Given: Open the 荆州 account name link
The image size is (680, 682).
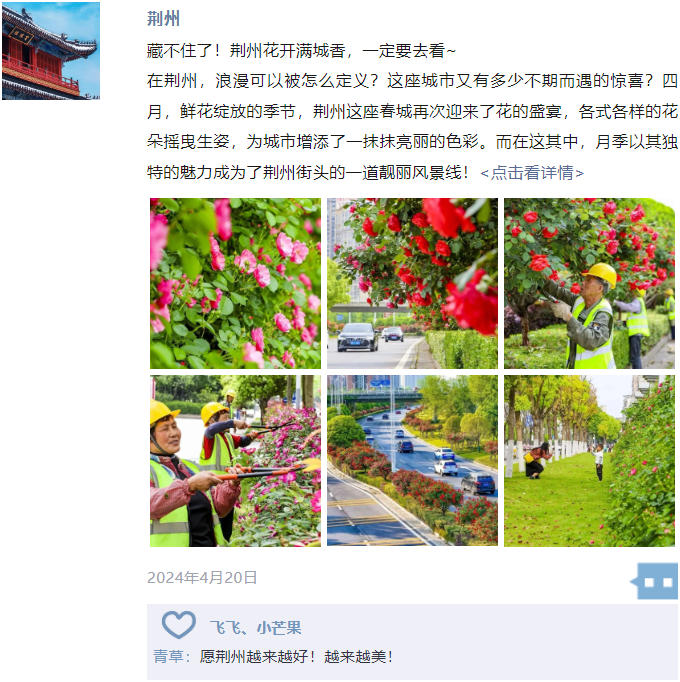Looking at the screenshot, I should coord(163,19).
